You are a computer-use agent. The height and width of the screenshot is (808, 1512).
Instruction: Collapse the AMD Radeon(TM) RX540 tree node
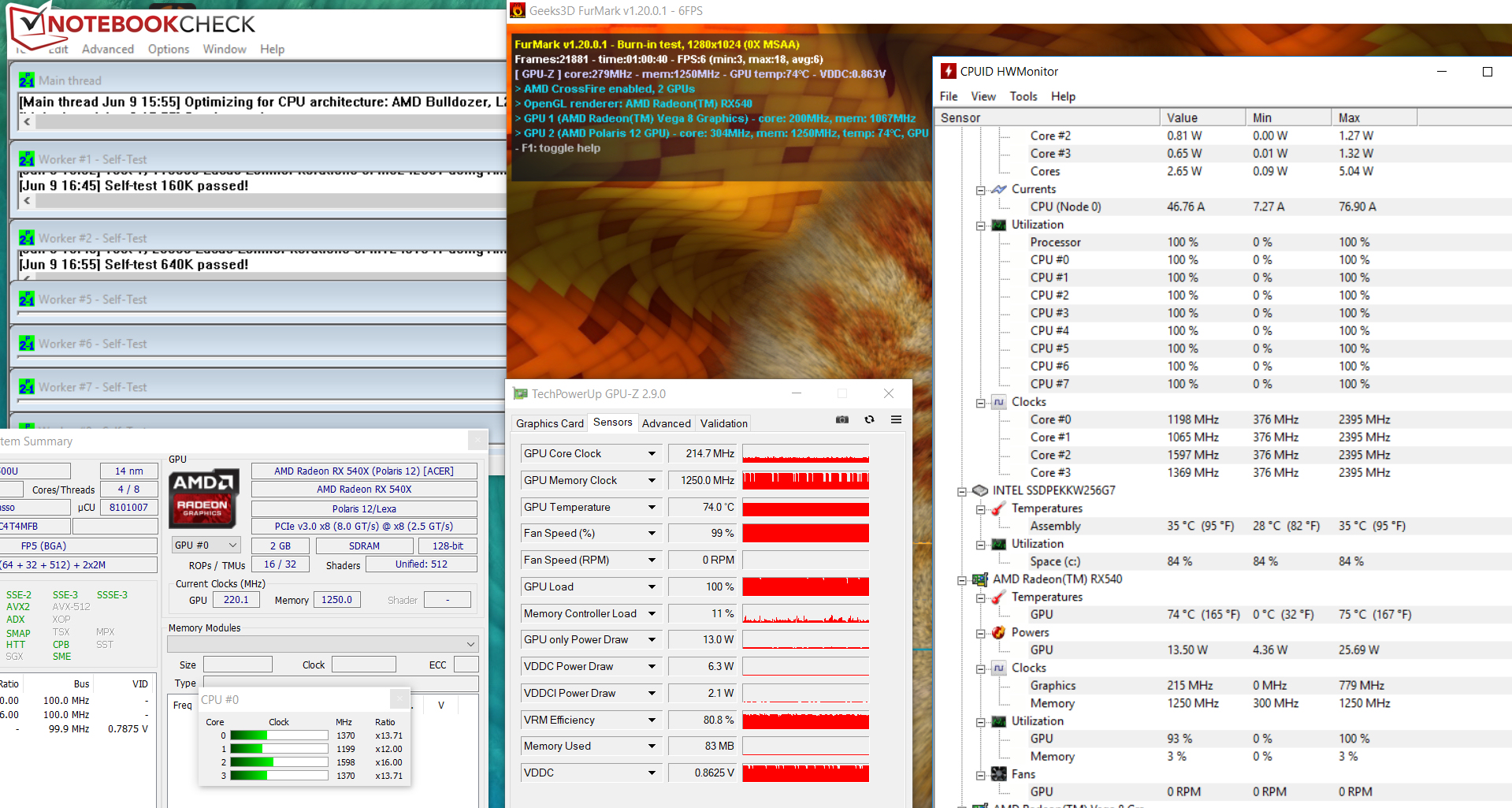(x=961, y=580)
